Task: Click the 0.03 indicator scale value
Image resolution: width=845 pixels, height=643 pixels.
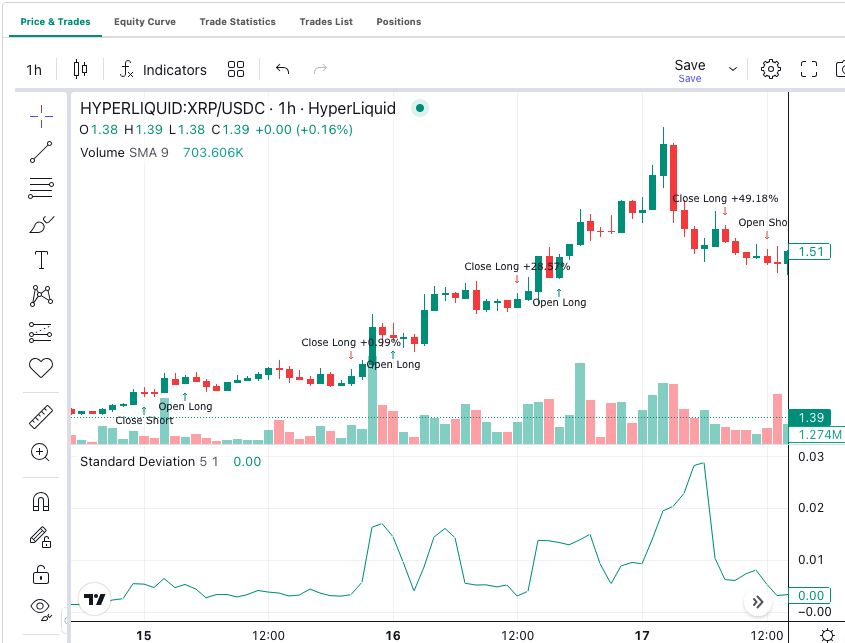Action: [811, 457]
